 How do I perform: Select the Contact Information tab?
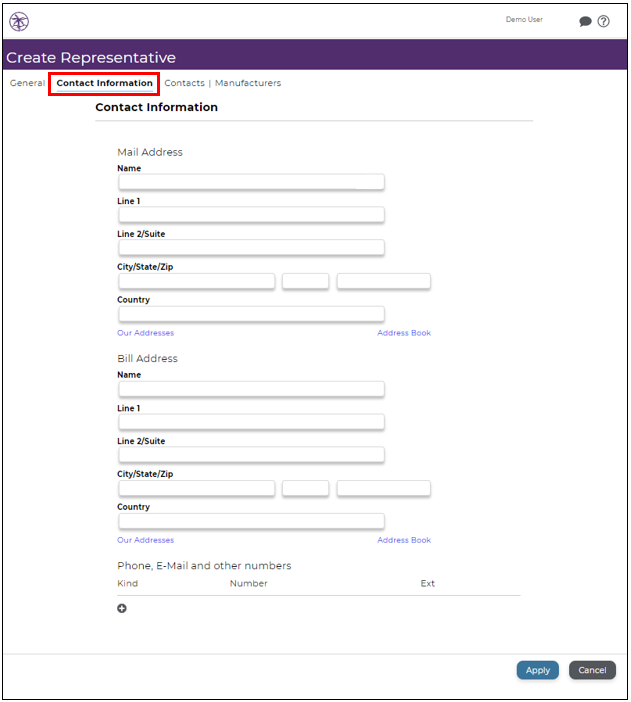[x=104, y=83]
